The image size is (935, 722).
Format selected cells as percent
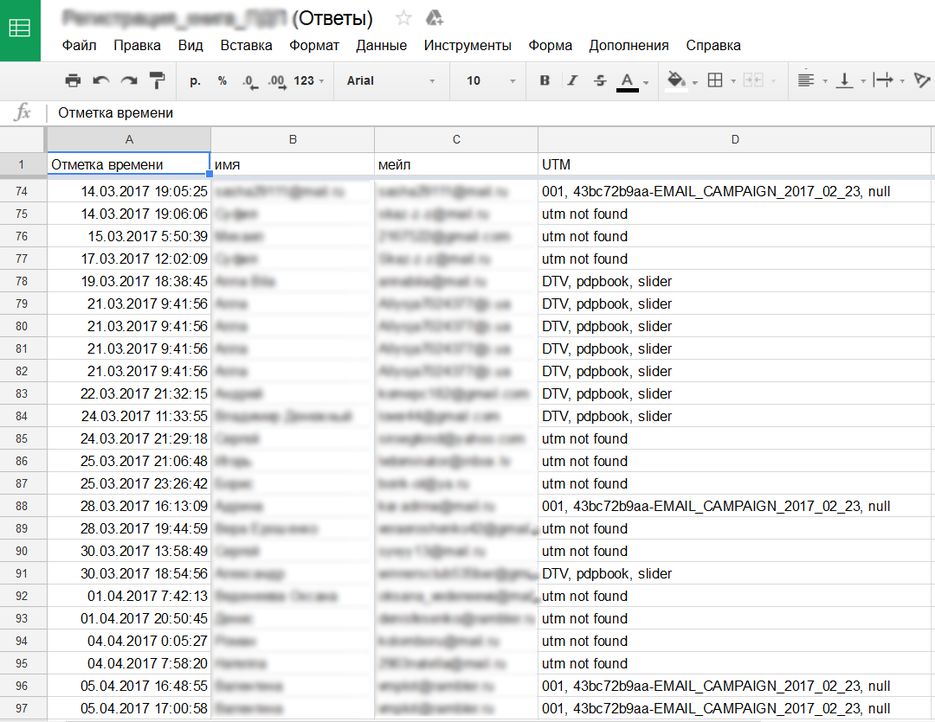pyautogui.click(x=222, y=80)
